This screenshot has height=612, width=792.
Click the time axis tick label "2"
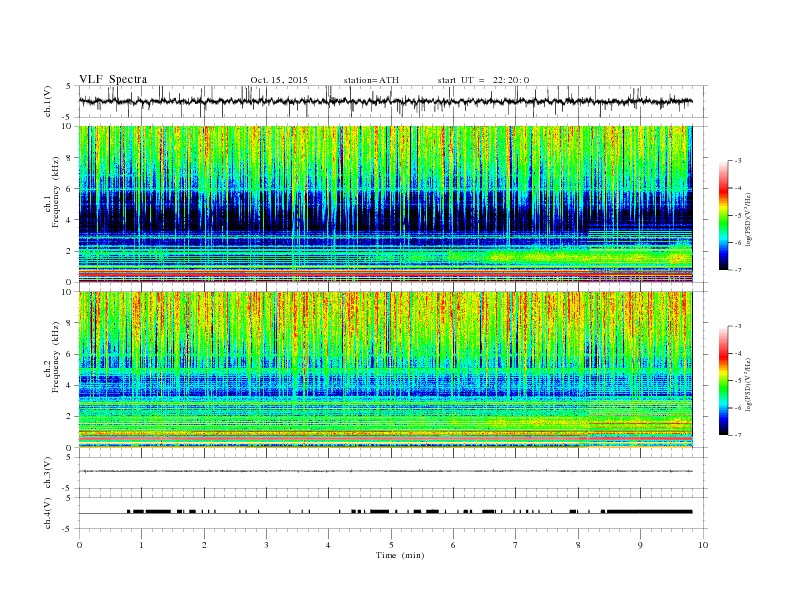[x=204, y=545]
